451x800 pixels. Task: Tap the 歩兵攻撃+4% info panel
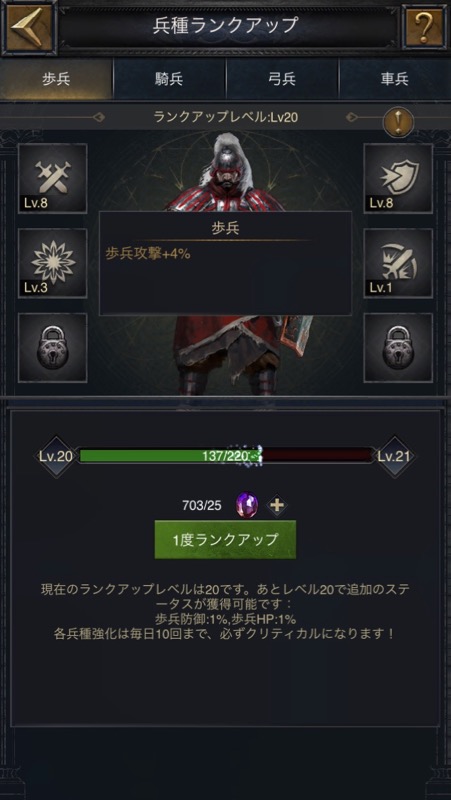(225, 264)
